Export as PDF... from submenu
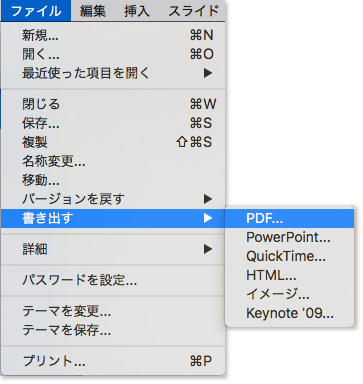Viewport: 363px width, 384px height. click(x=290, y=218)
